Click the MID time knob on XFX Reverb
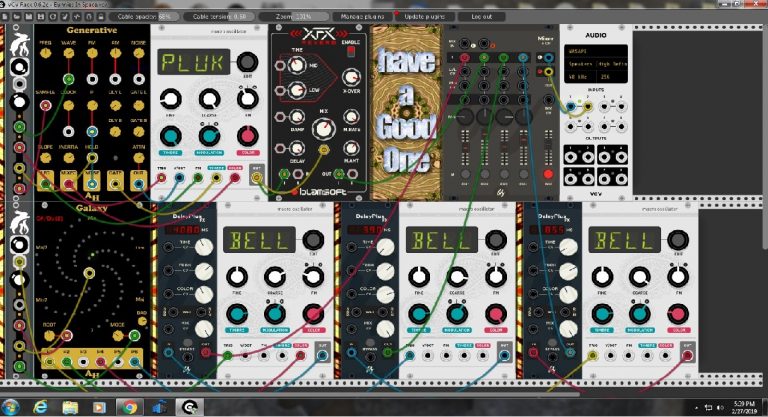The image size is (768, 417). (x=296, y=65)
